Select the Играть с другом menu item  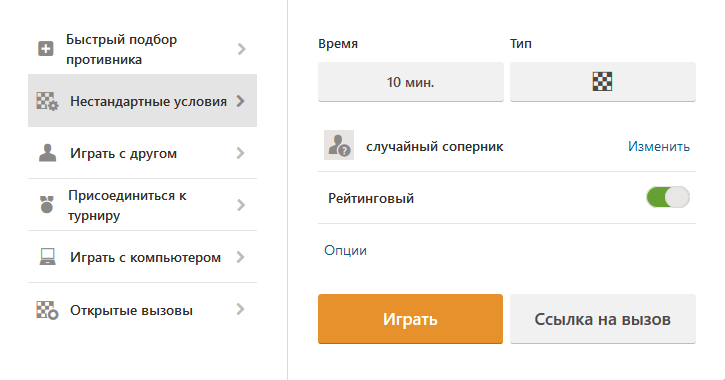tap(142, 153)
